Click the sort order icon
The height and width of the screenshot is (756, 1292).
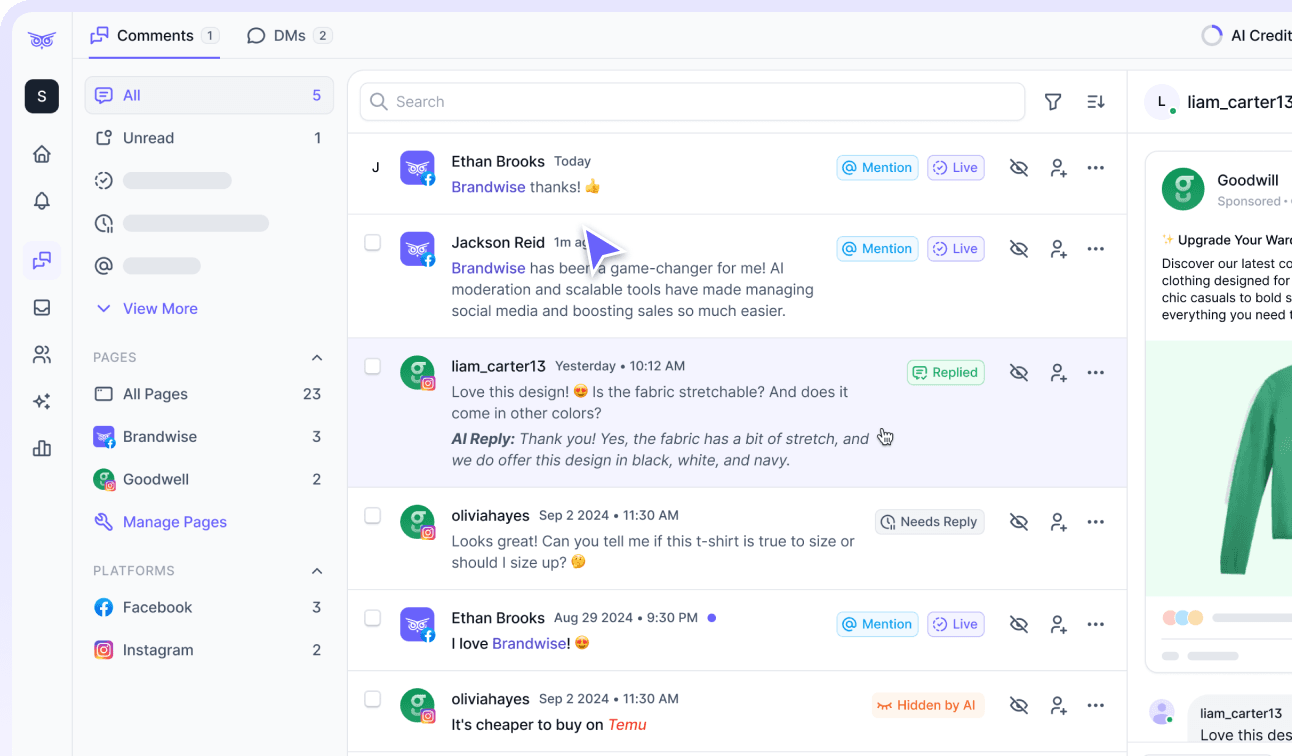(x=1096, y=102)
